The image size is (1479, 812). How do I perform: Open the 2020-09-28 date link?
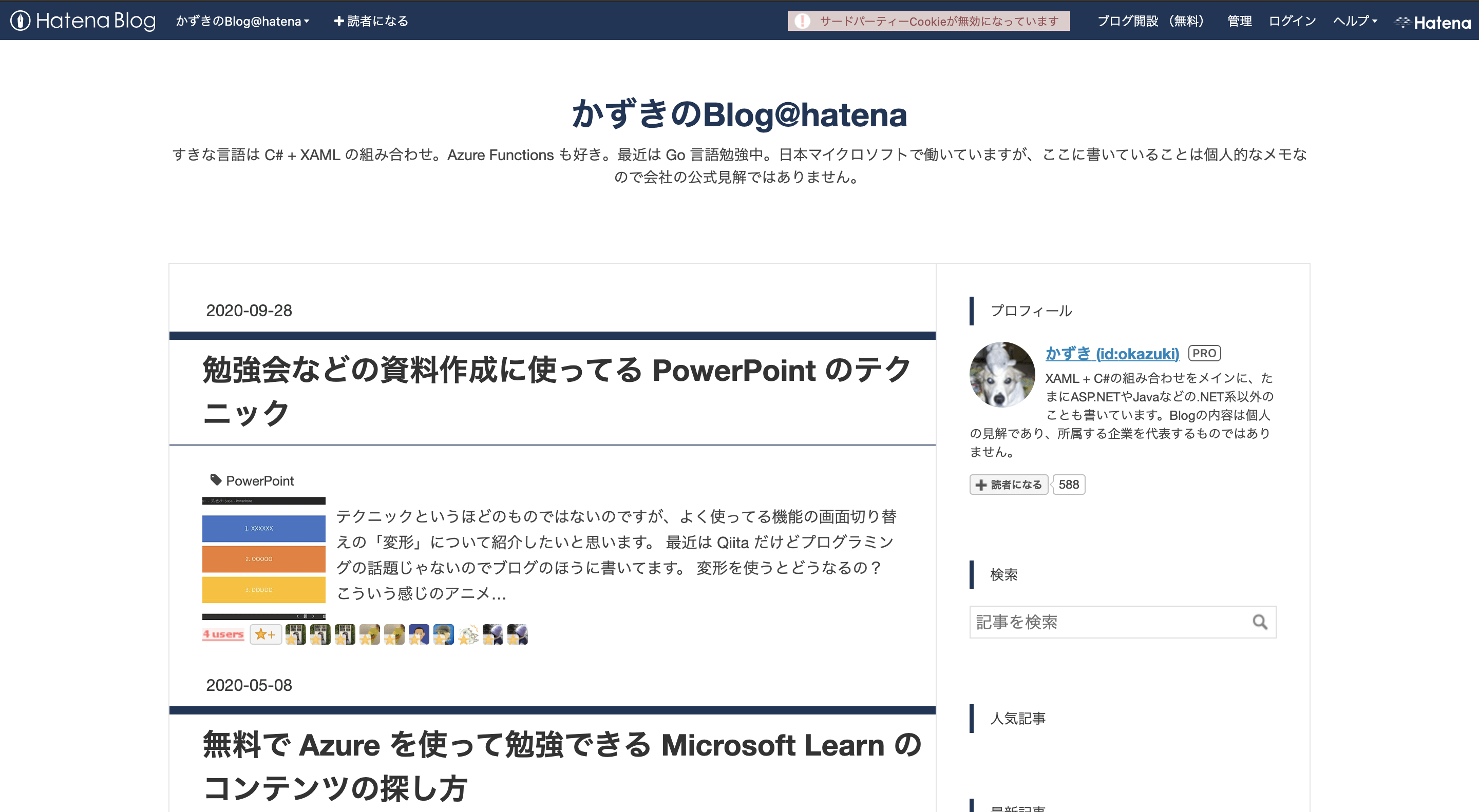pos(249,311)
